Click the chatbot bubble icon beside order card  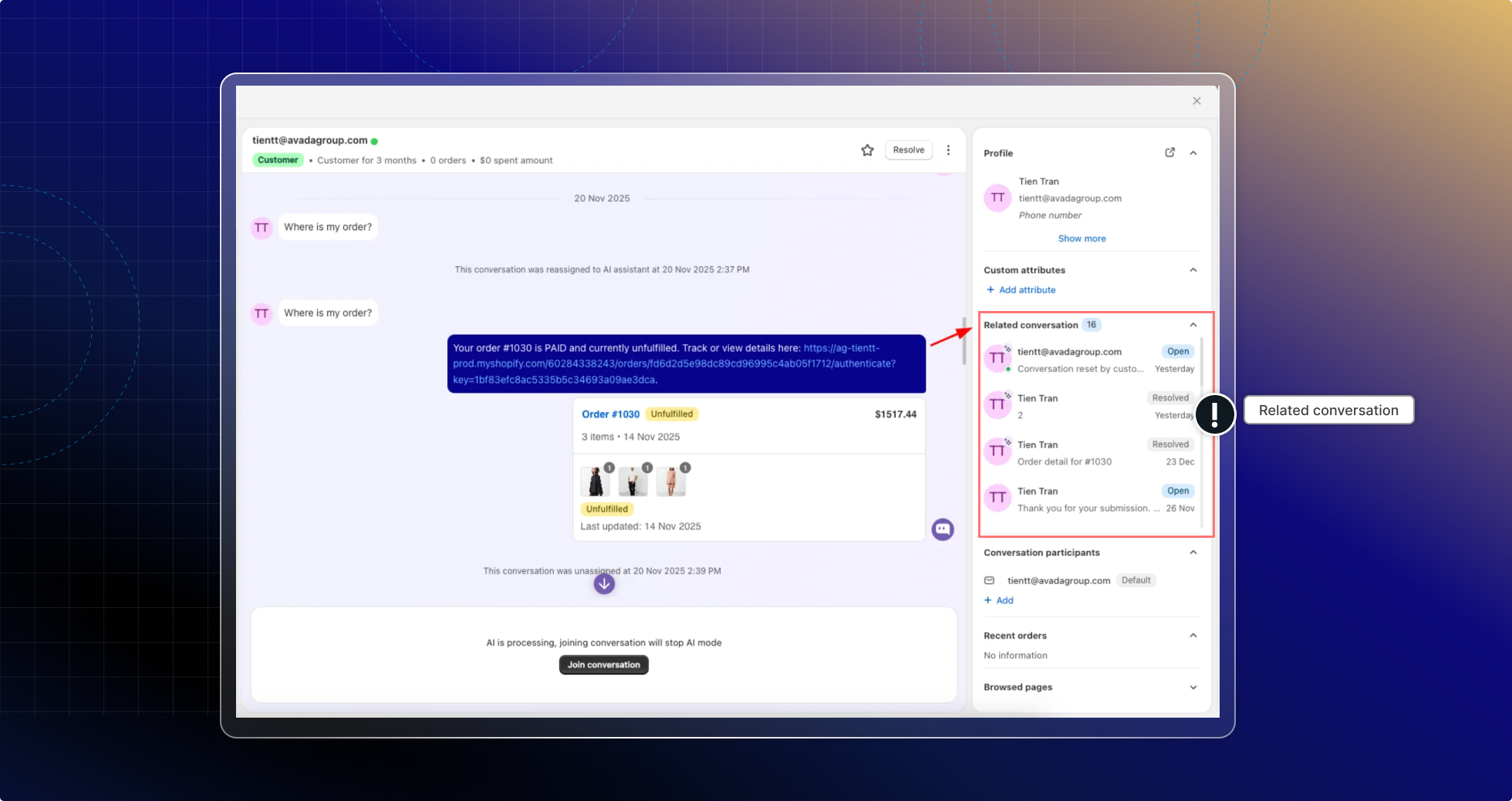coord(943,529)
